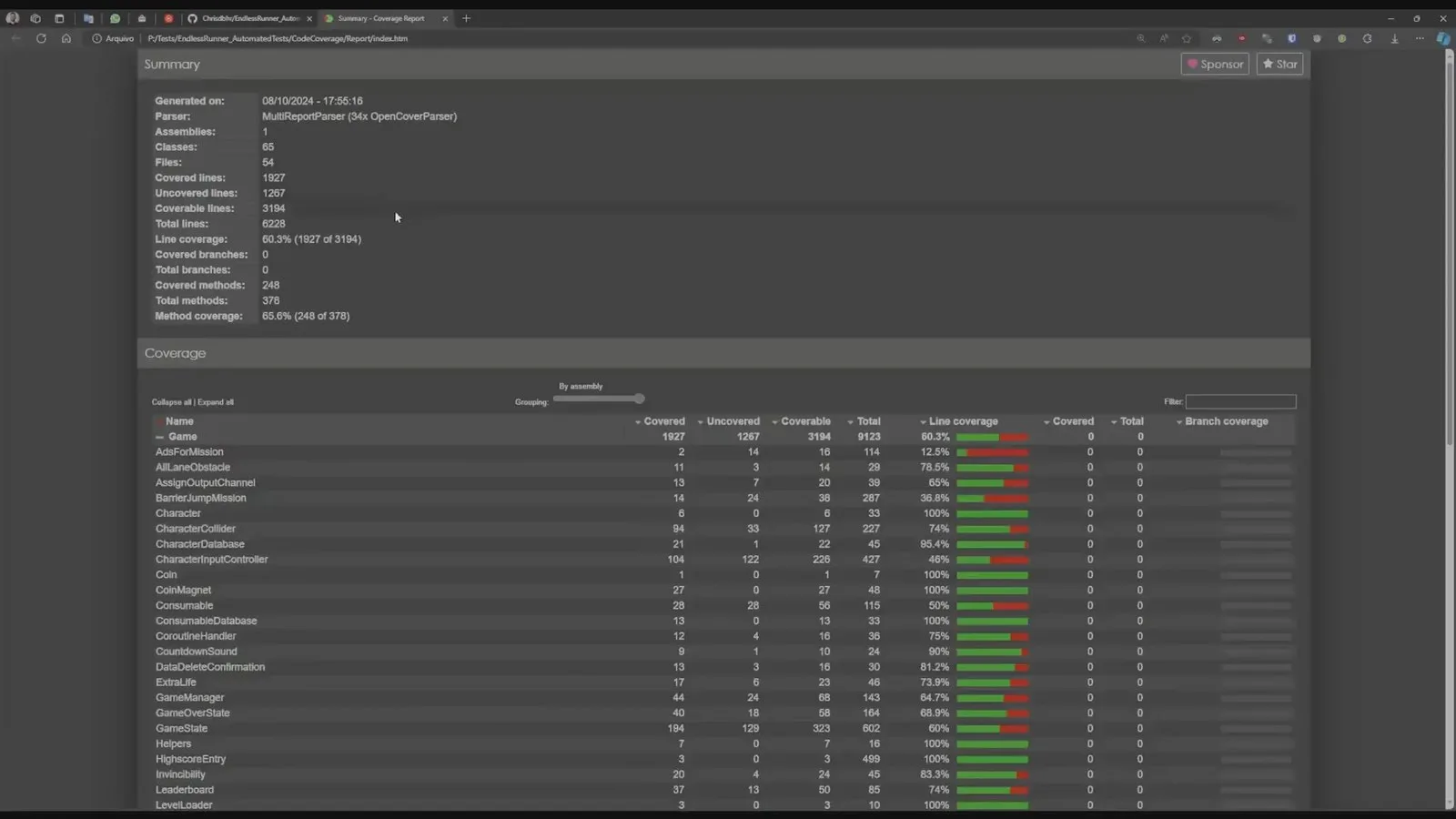Click the WhatsApp pinned tab icon

(115, 18)
